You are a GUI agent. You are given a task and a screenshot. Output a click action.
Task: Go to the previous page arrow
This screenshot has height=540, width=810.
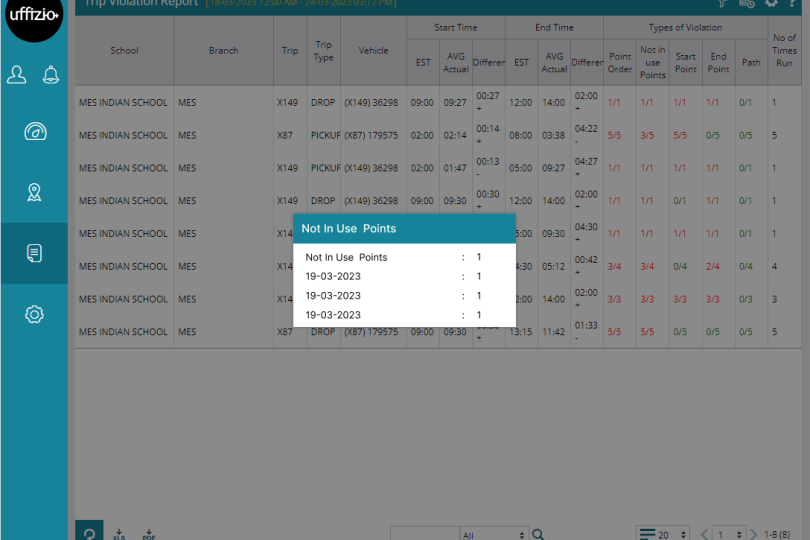(x=704, y=534)
